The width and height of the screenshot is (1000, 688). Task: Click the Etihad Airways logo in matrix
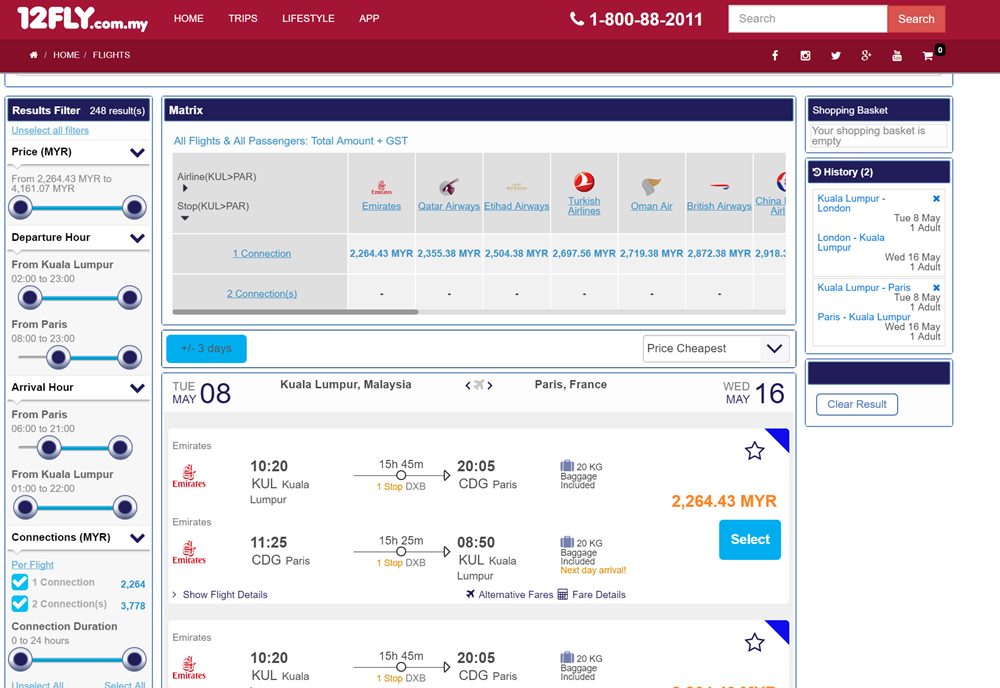click(517, 187)
